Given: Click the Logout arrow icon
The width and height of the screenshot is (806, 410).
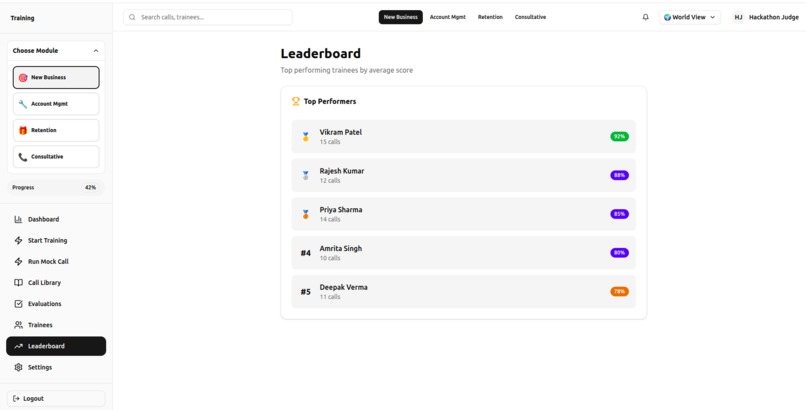Looking at the screenshot, I should point(16,399).
